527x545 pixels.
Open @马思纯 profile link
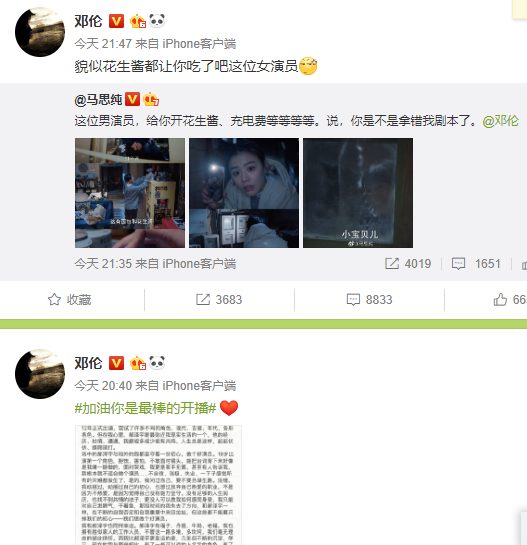(x=98, y=100)
